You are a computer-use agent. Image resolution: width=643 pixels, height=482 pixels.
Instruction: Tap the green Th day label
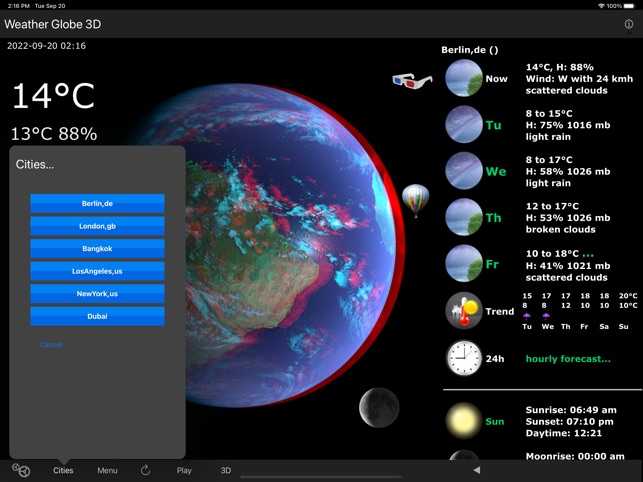[493, 218]
